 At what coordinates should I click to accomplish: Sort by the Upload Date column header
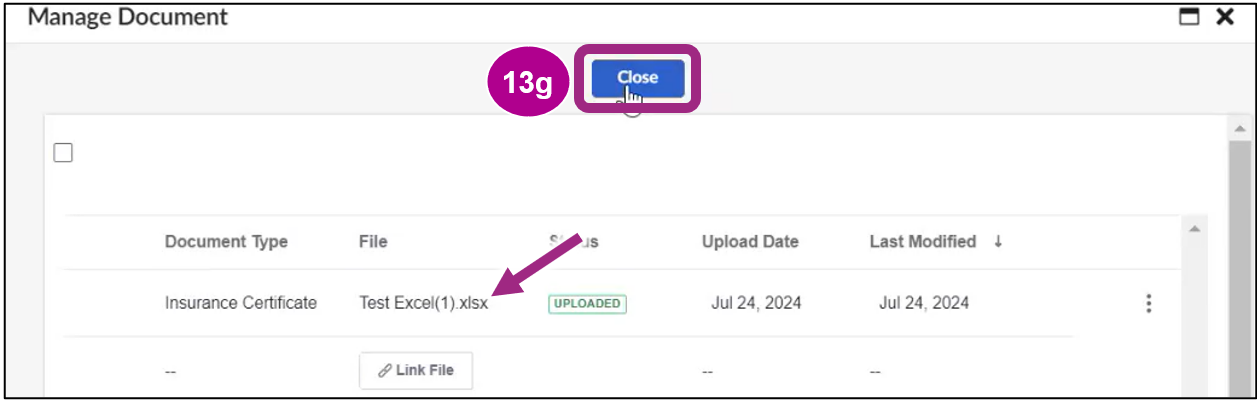[x=750, y=242]
